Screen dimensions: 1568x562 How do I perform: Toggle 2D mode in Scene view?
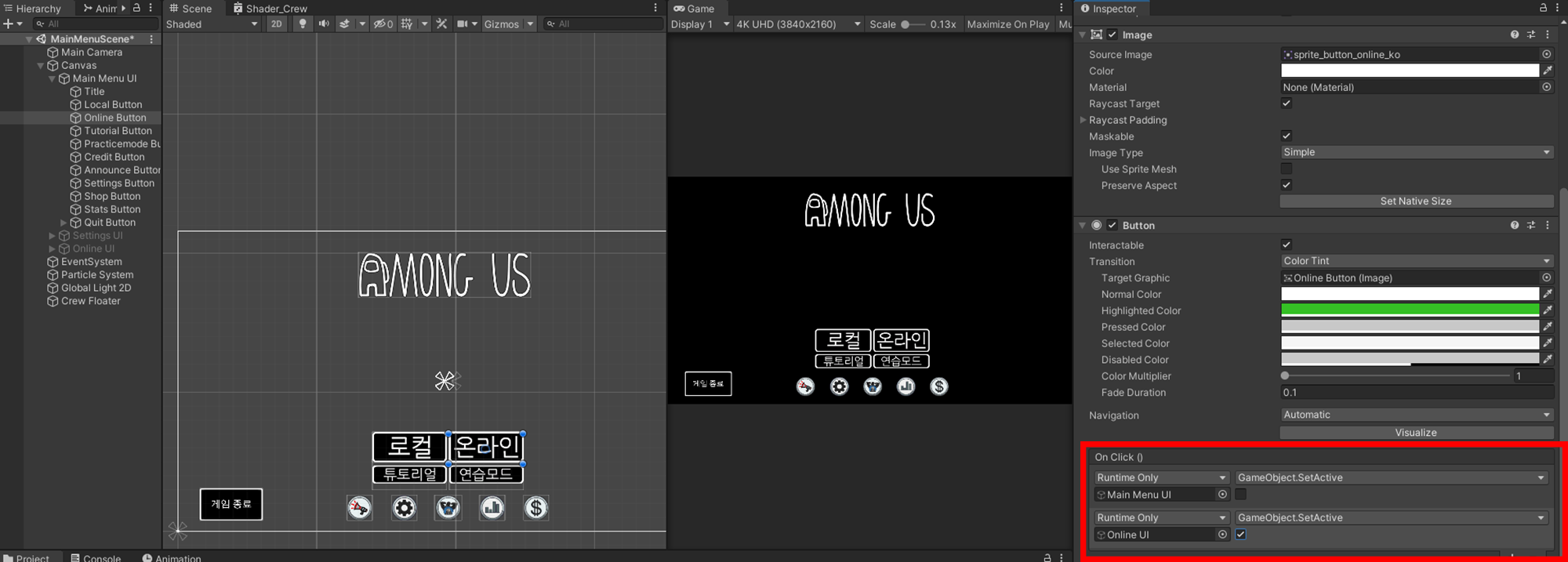(x=277, y=24)
